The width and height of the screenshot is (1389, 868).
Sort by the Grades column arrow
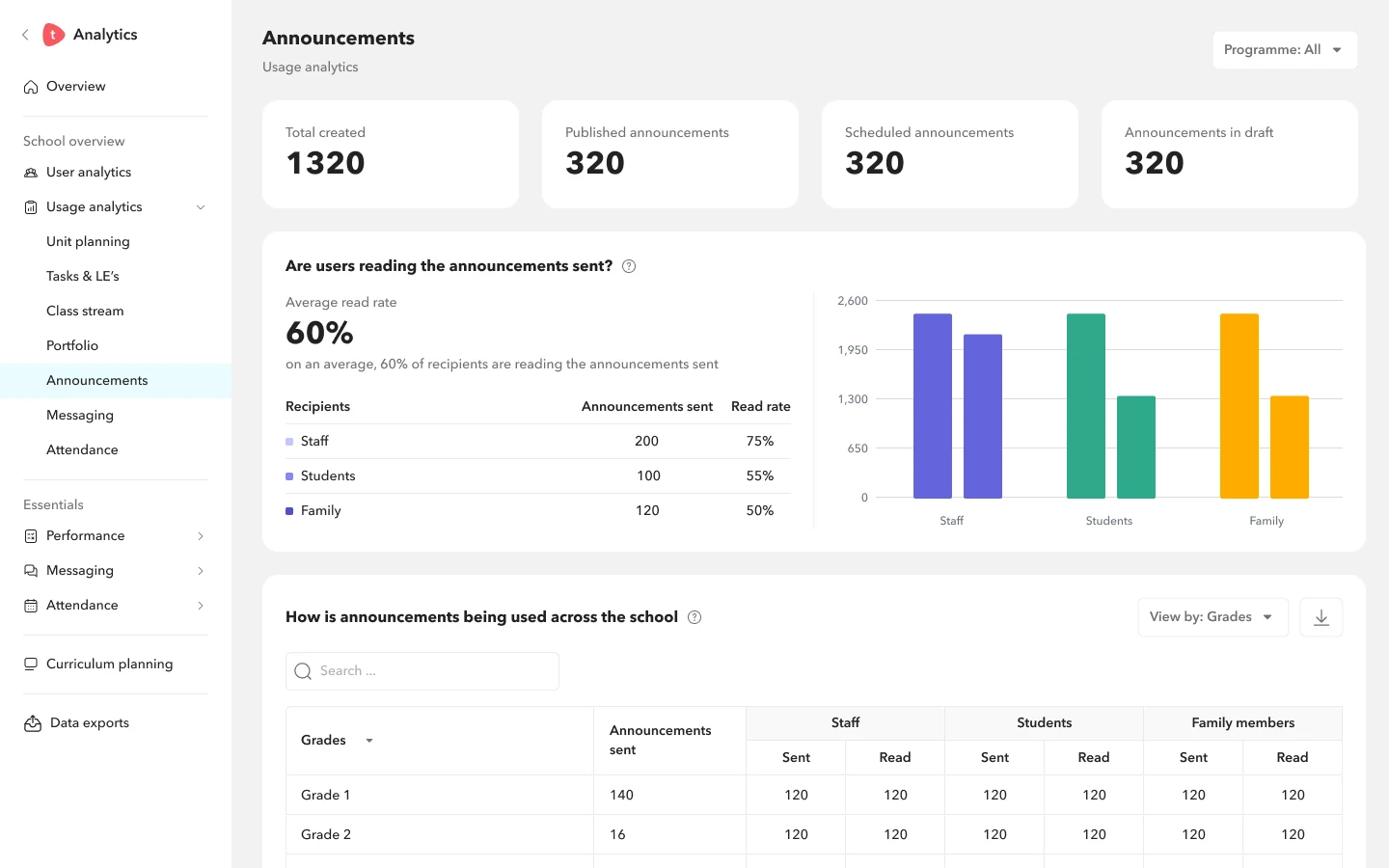(x=369, y=741)
